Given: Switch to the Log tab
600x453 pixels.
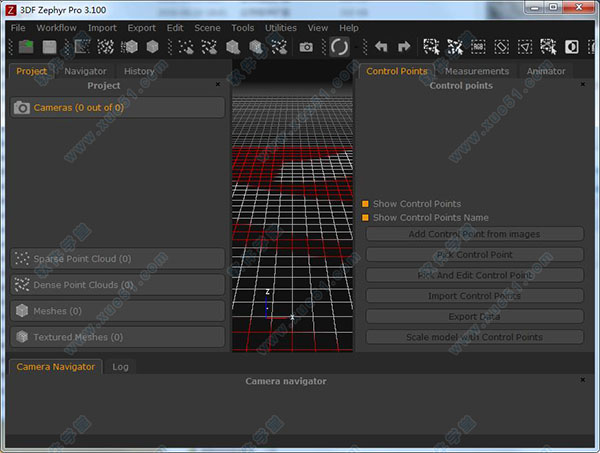Looking at the screenshot, I should click(x=120, y=367).
